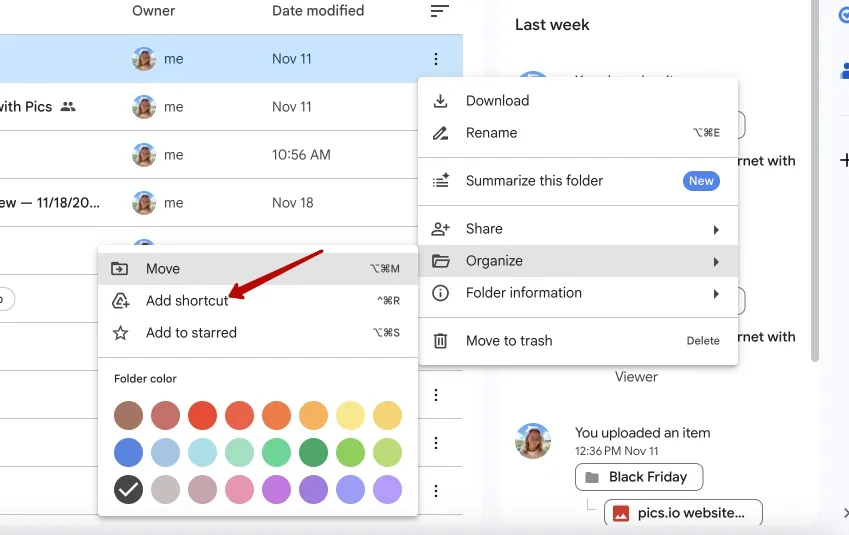849x535 pixels.
Task: Click the star outline icon
Action: point(120,332)
